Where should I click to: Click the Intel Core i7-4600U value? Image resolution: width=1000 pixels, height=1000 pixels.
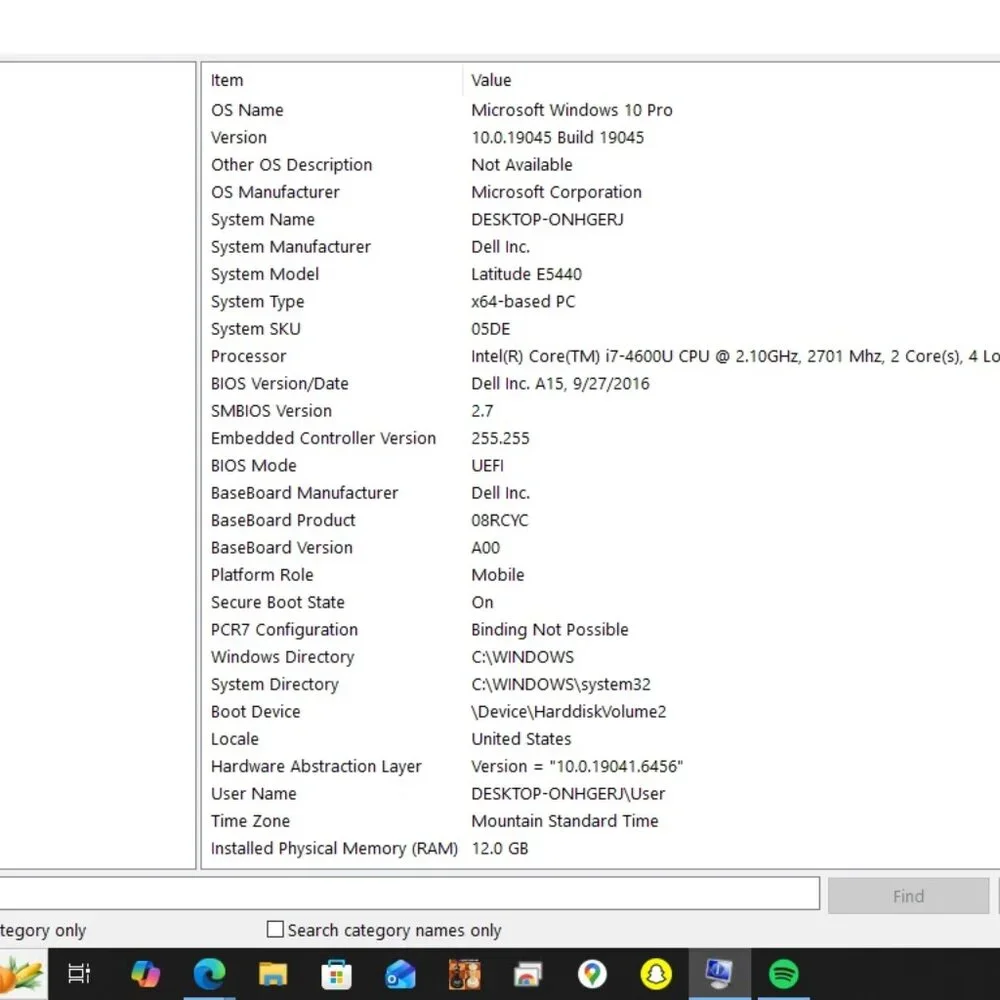pyautogui.click(x=735, y=357)
